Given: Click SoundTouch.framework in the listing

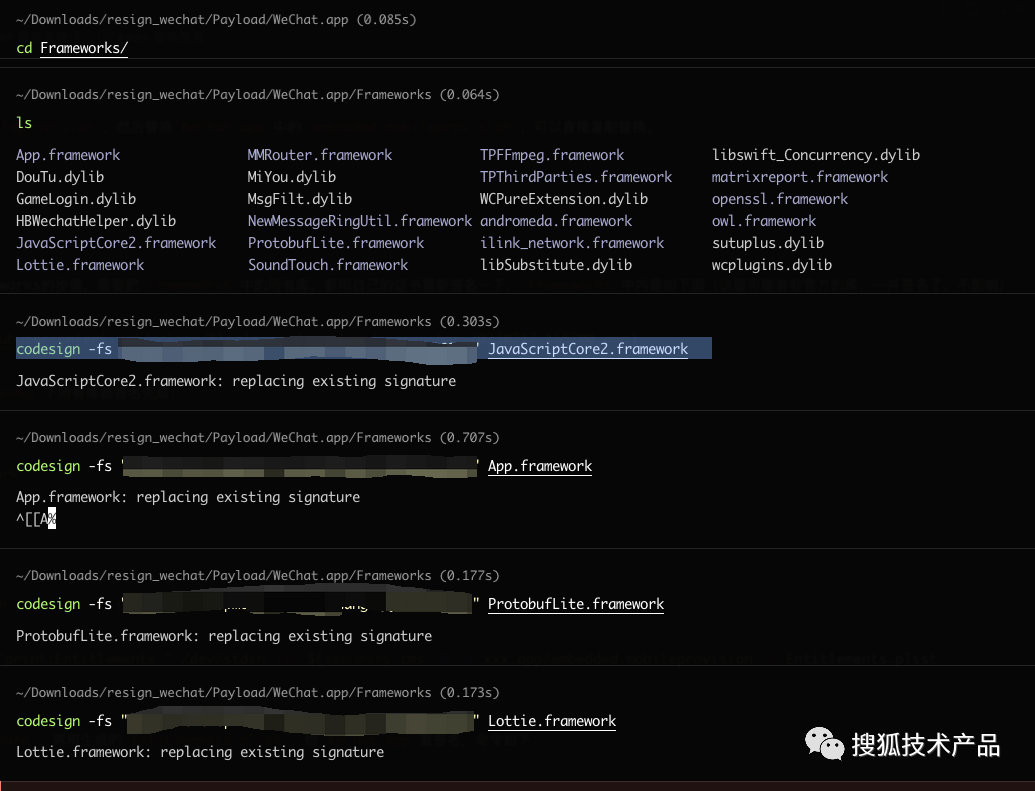Looking at the screenshot, I should tap(327, 265).
